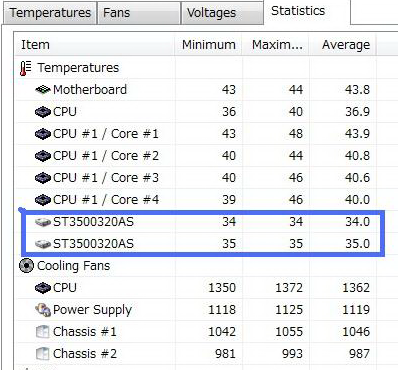Click the Core #3 chip icon

click(x=43, y=178)
